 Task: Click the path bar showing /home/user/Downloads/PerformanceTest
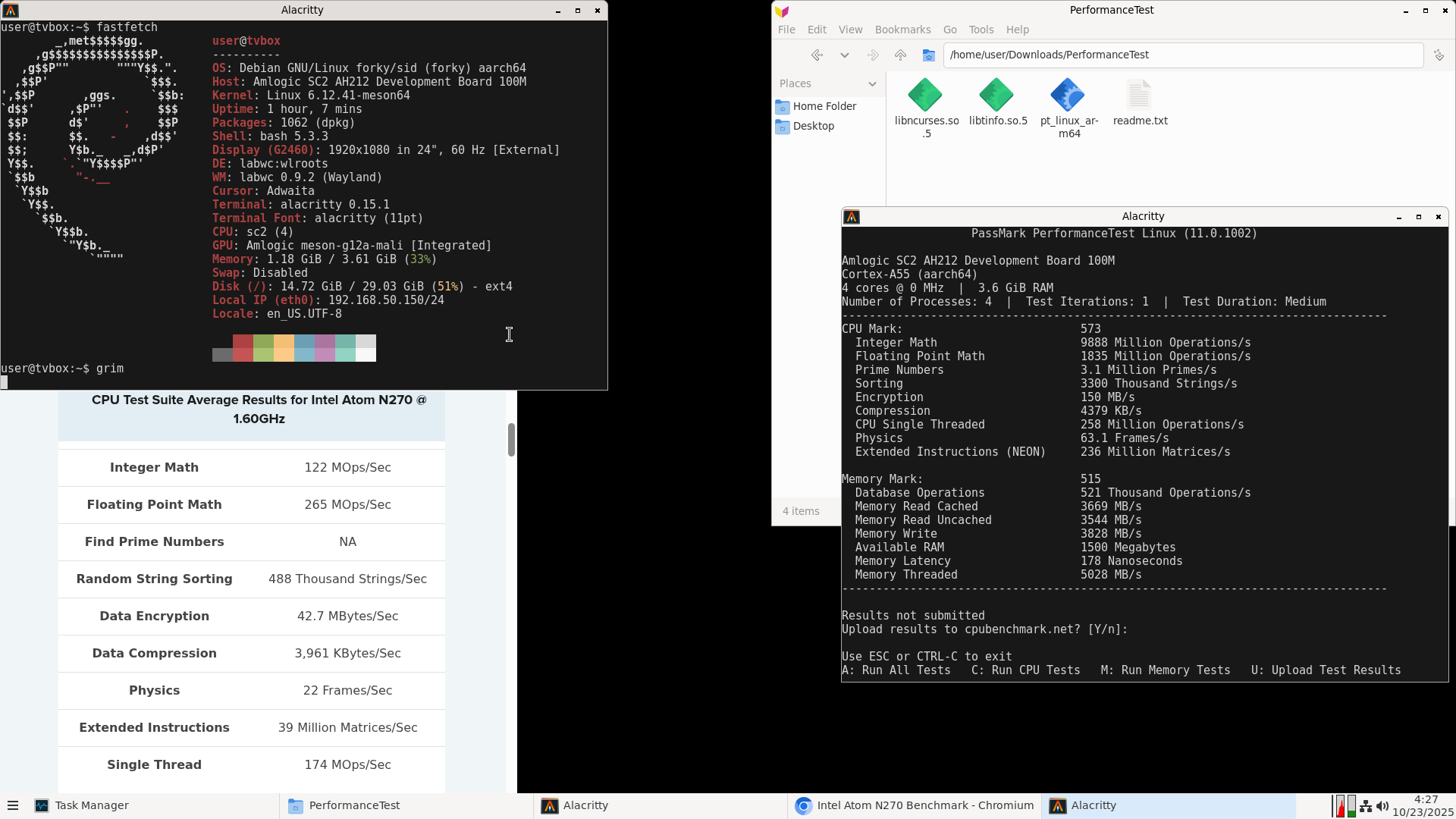click(x=1181, y=55)
